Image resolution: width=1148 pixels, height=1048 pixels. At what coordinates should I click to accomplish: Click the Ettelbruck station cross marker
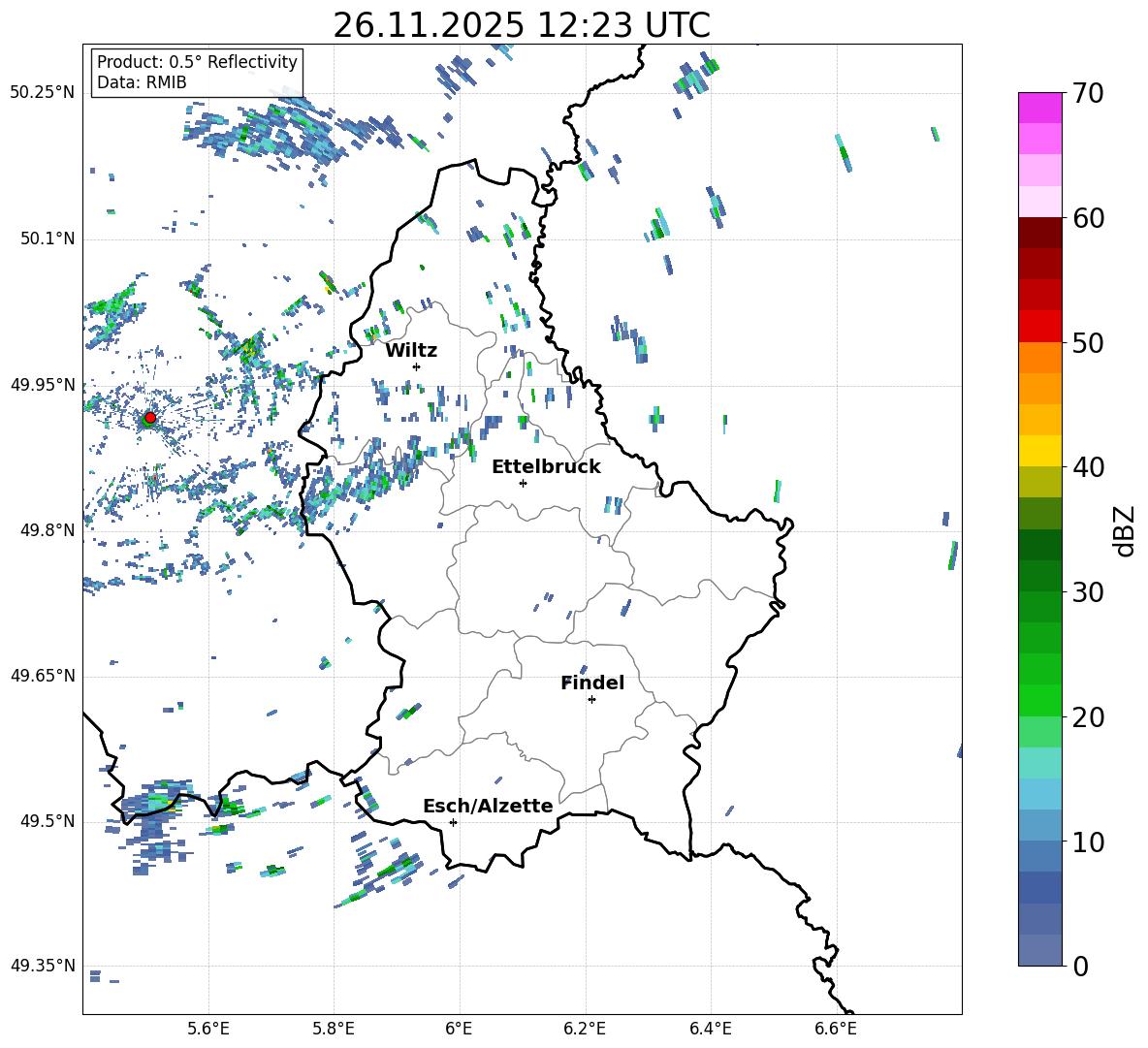[x=523, y=483]
